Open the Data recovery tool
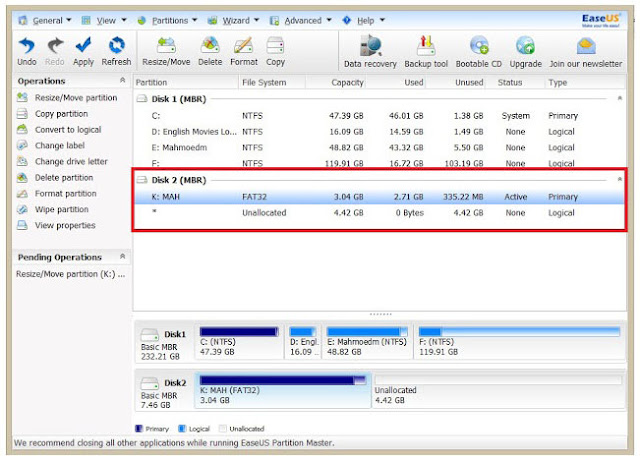Image resolution: width=640 pixels, height=461 pixels. coord(370,46)
